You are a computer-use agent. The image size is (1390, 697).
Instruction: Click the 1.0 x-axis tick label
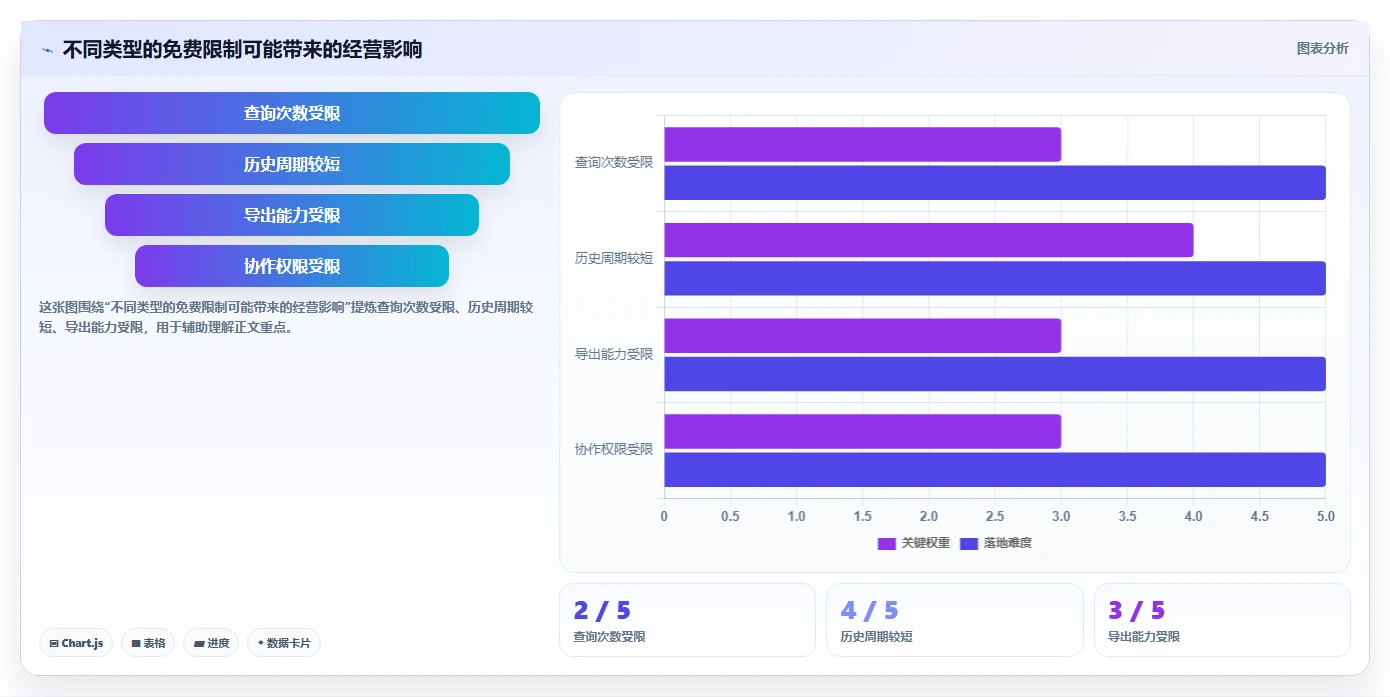pyautogui.click(x=796, y=516)
